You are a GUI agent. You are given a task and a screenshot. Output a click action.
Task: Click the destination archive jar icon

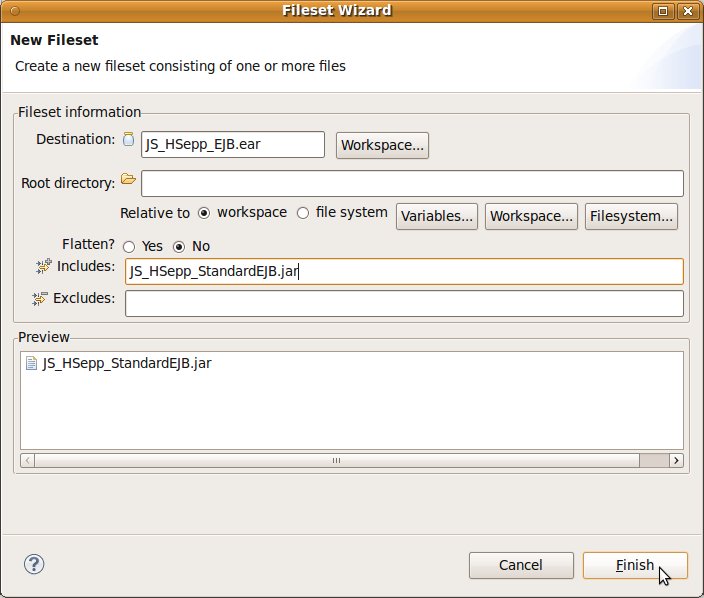point(128,140)
